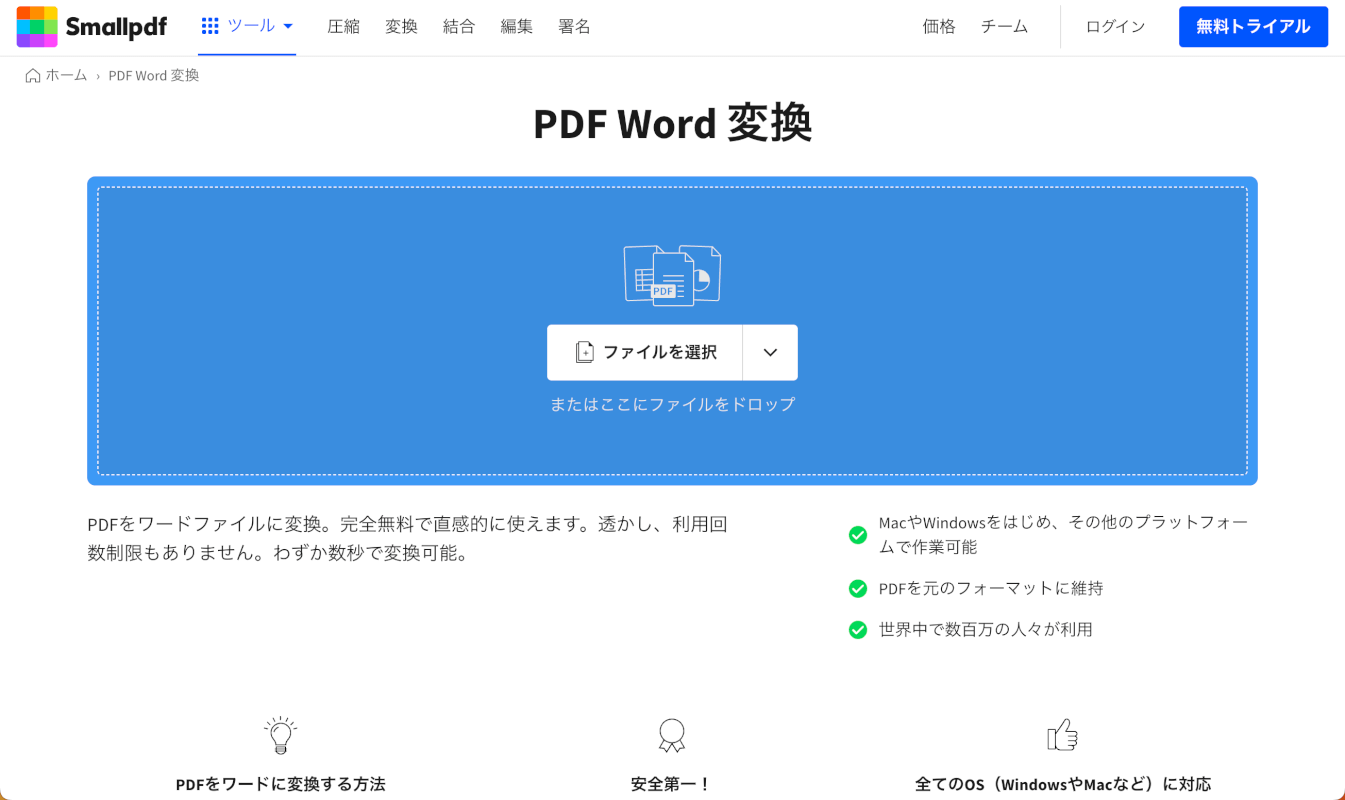
Task: Click the file plus icon in the select button
Action: [585, 352]
